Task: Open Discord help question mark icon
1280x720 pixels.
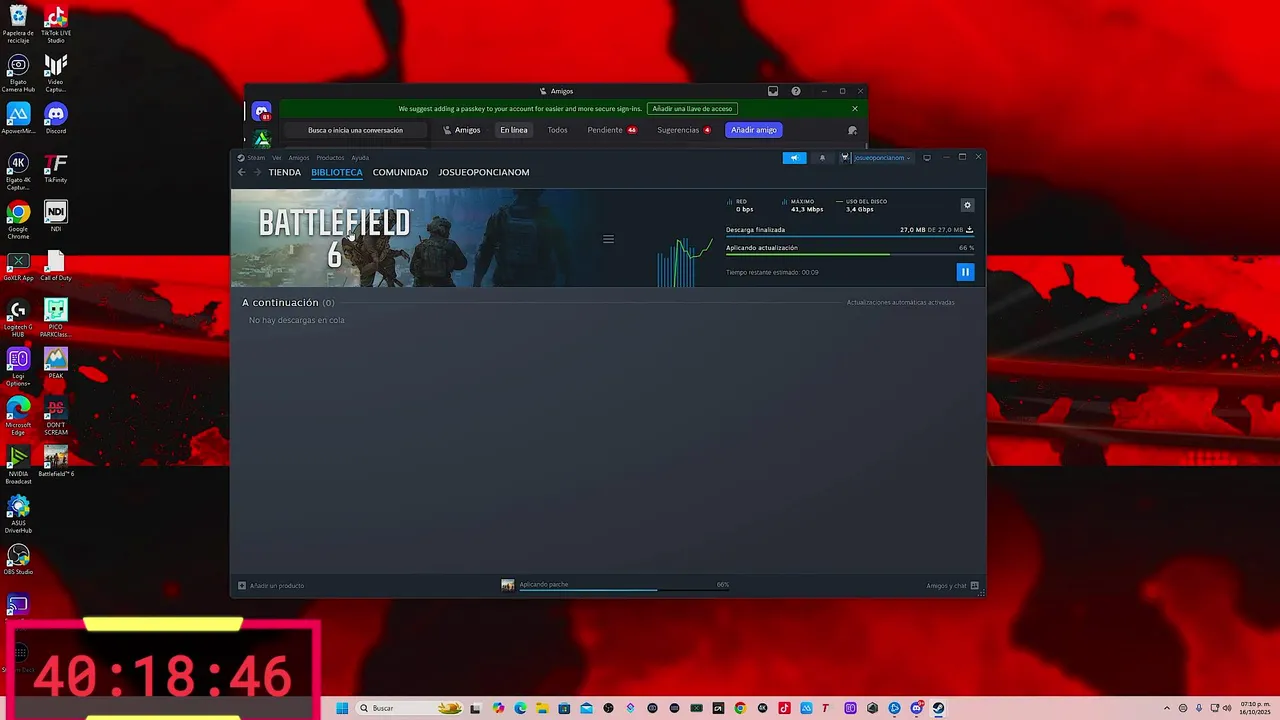Action: coord(796,91)
